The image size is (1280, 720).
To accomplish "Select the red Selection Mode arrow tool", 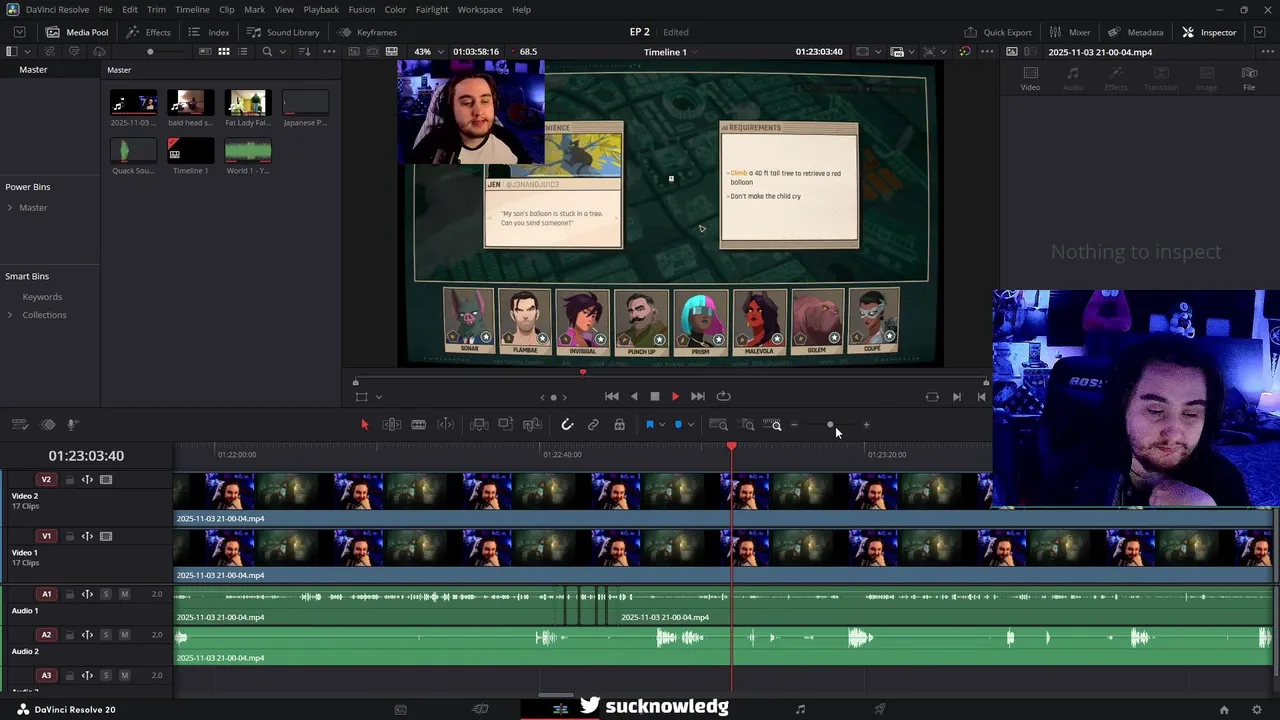I will click(364, 425).
